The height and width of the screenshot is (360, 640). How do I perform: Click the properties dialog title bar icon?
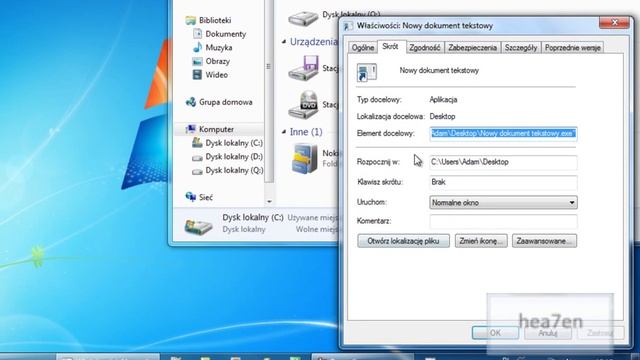(348, 26)
